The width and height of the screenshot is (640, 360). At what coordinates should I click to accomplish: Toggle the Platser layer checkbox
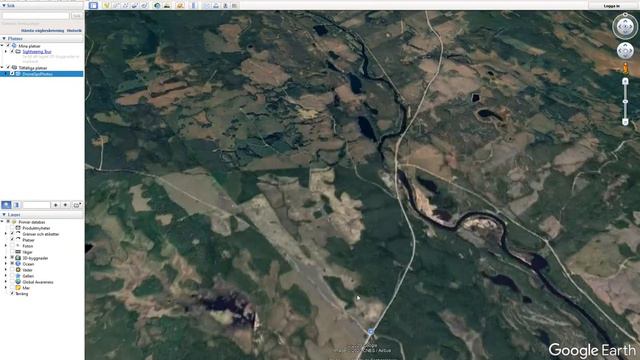point(12,240)
